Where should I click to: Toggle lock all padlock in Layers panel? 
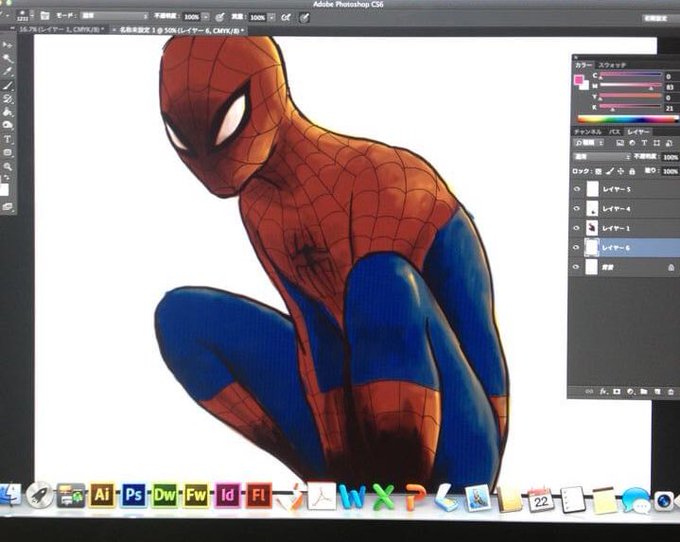[x=632, y=171]
